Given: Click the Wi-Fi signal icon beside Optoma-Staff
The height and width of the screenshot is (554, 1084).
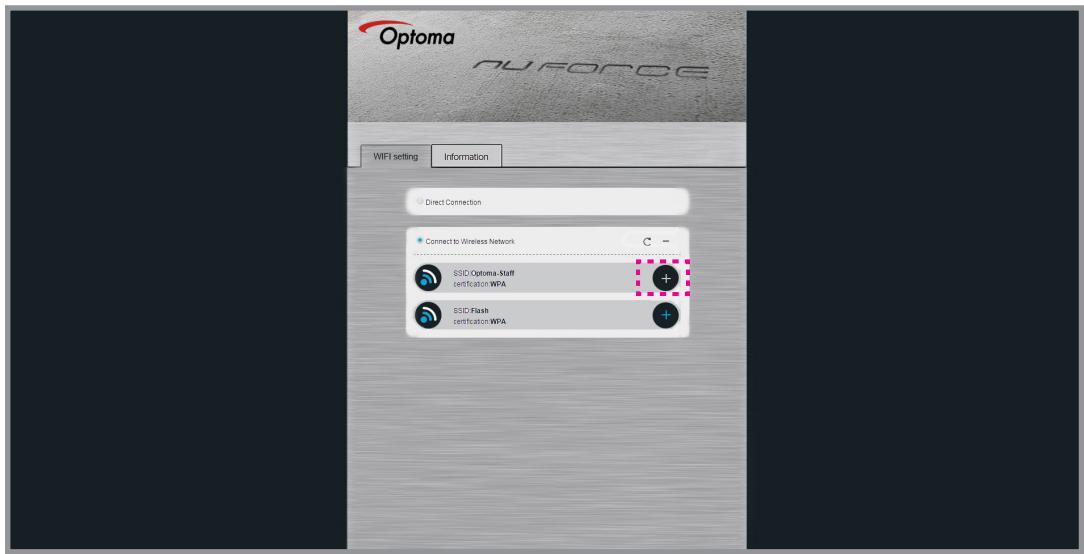Looking at the screenshot, I should [428, 278].
